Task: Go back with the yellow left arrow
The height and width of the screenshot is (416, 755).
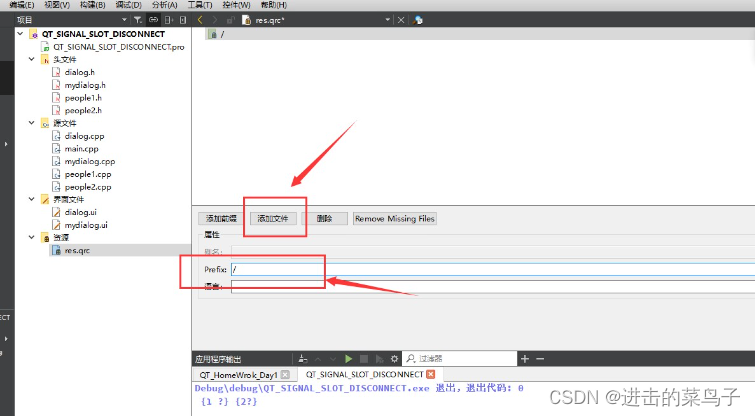Action: 200,20
